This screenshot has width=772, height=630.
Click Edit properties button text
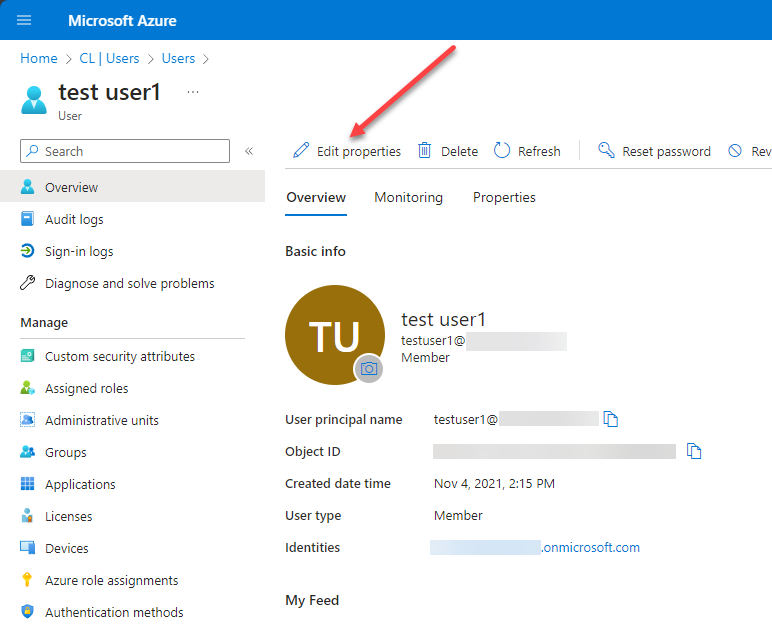(x=359, y=152)
